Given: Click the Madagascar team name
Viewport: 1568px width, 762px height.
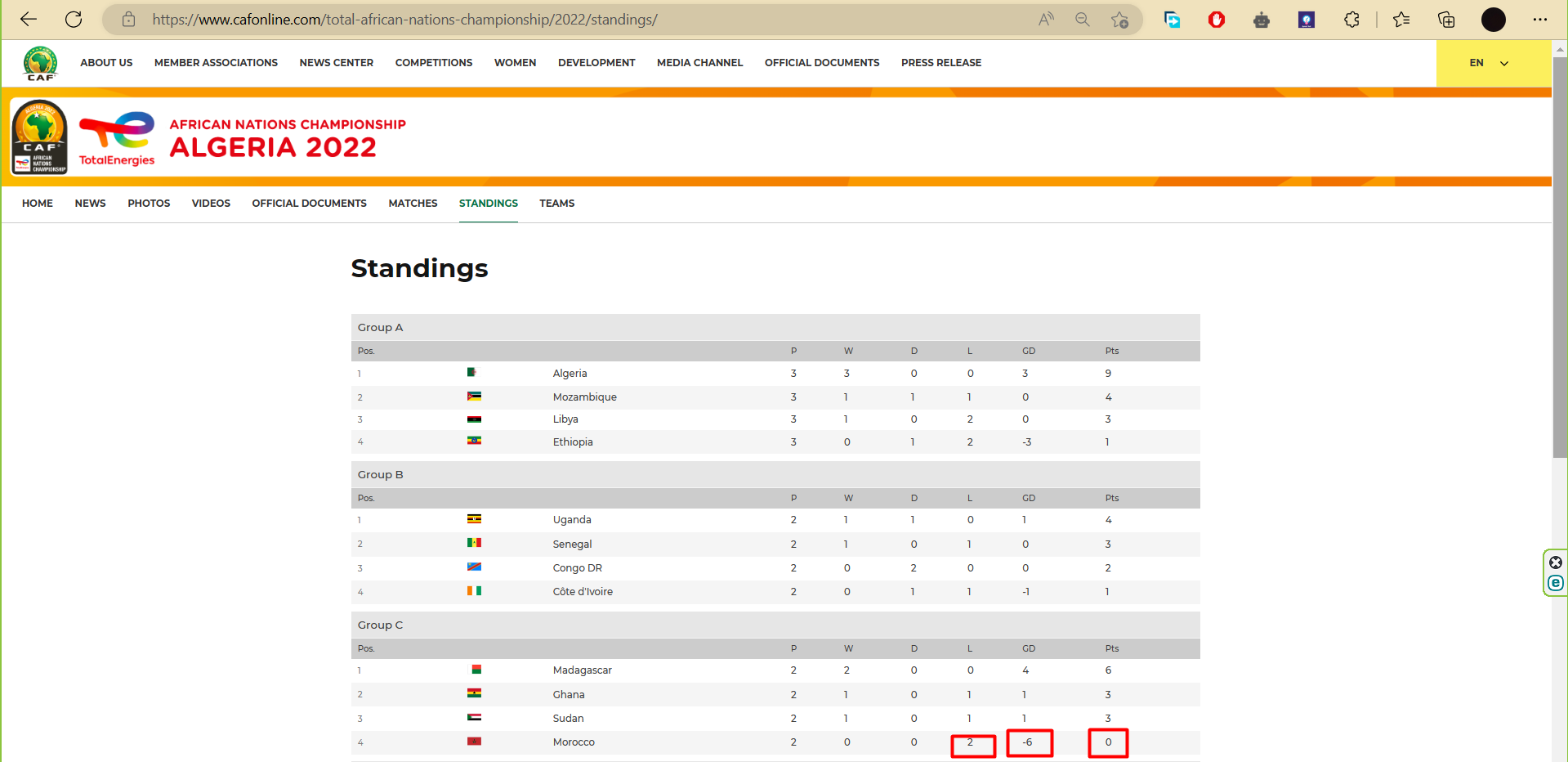Looking at the screenshot, I should [582, 670].
